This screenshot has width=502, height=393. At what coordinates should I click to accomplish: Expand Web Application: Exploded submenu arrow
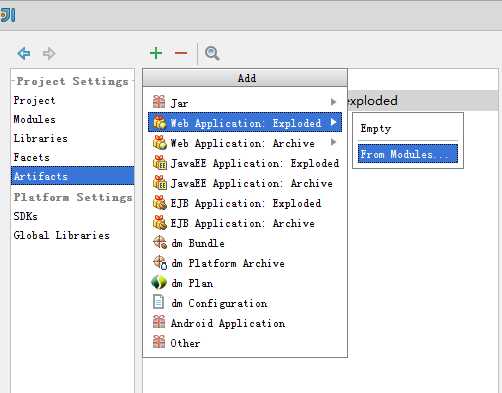333,122
